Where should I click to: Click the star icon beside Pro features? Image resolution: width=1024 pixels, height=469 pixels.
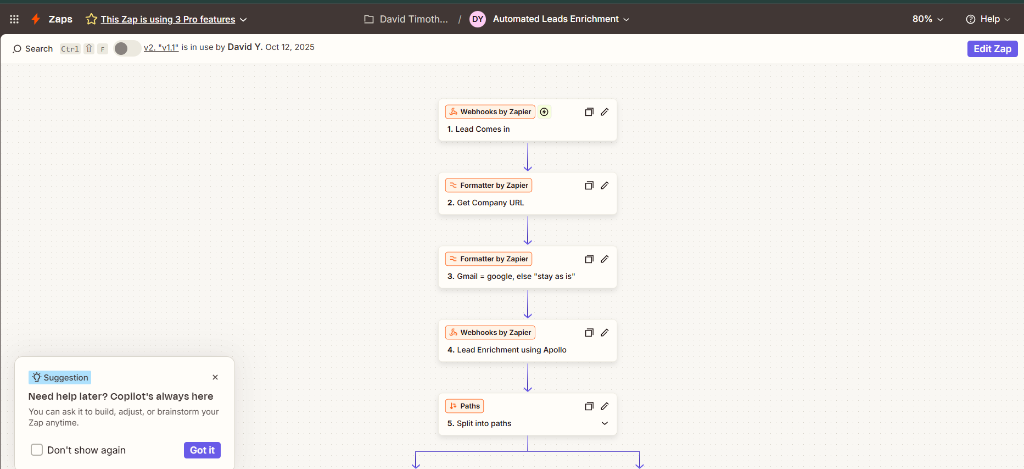pos(91,19)
